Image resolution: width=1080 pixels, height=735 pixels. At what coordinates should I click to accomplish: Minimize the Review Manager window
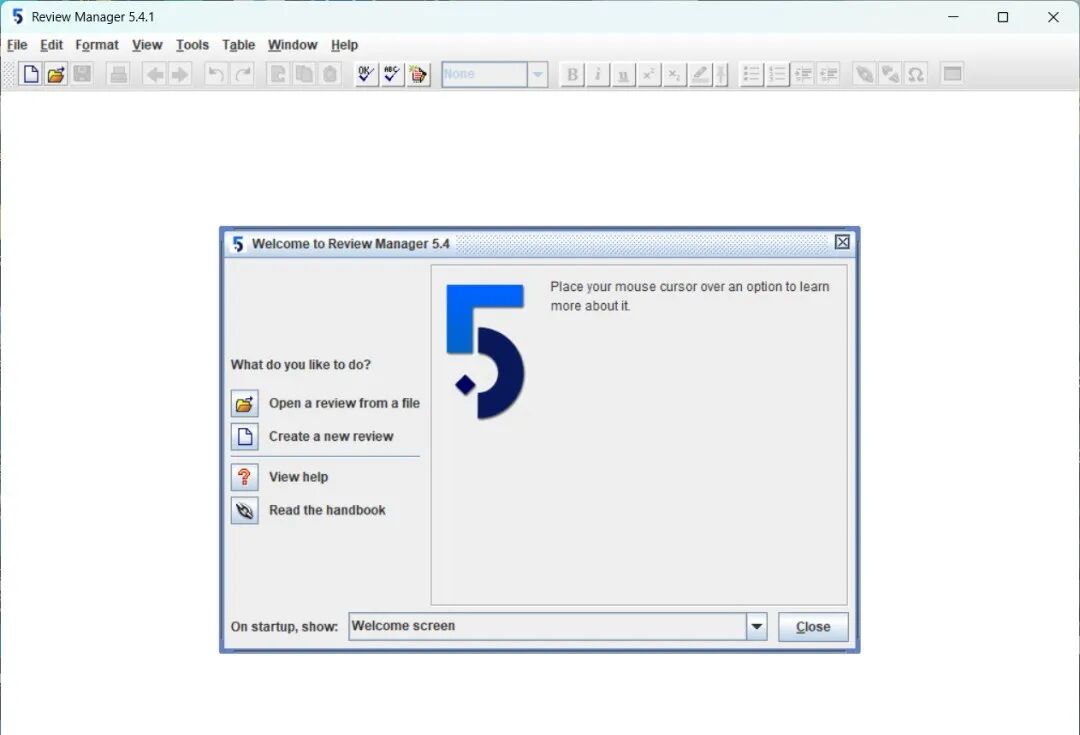point(953,17)
